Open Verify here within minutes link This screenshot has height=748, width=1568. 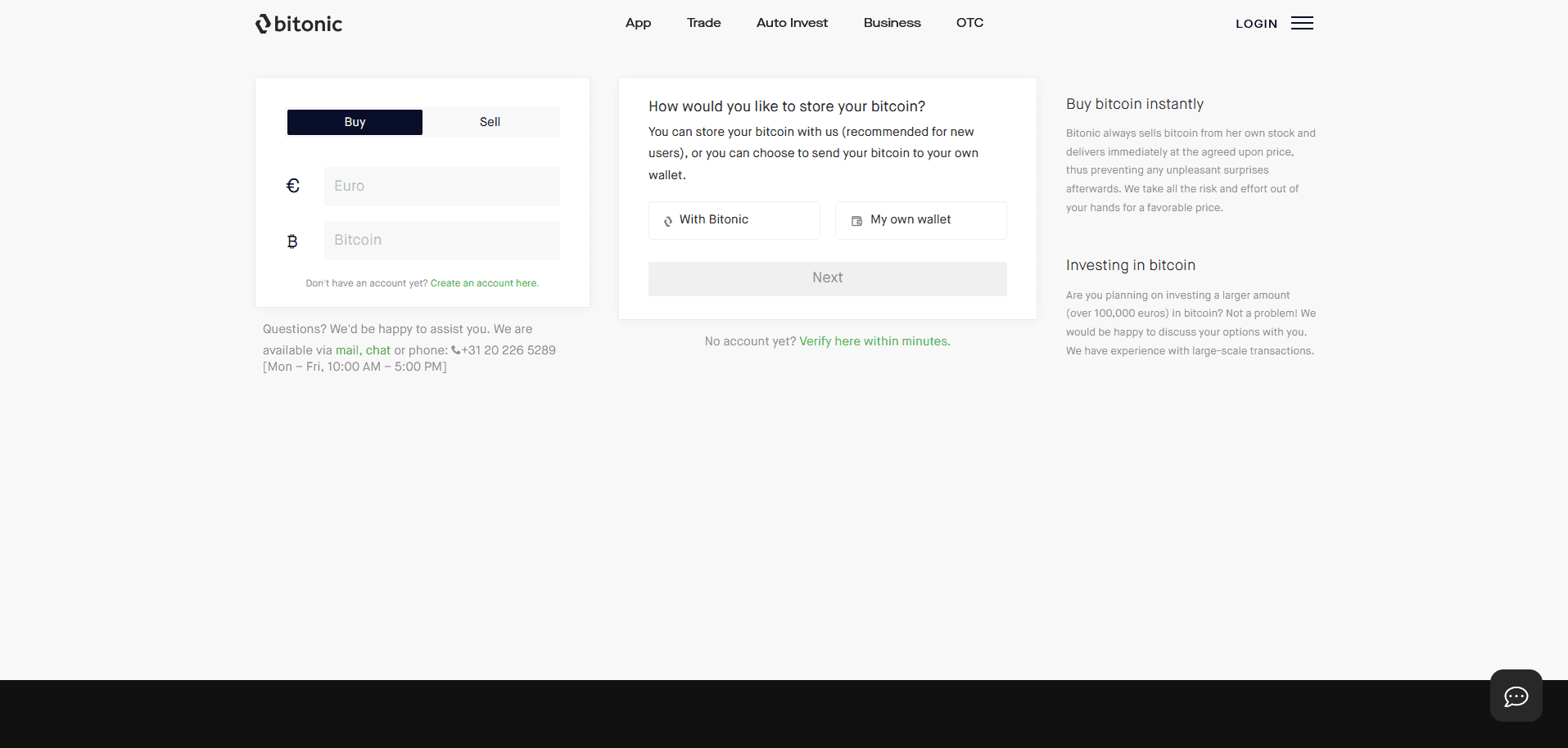pos(874,341)
